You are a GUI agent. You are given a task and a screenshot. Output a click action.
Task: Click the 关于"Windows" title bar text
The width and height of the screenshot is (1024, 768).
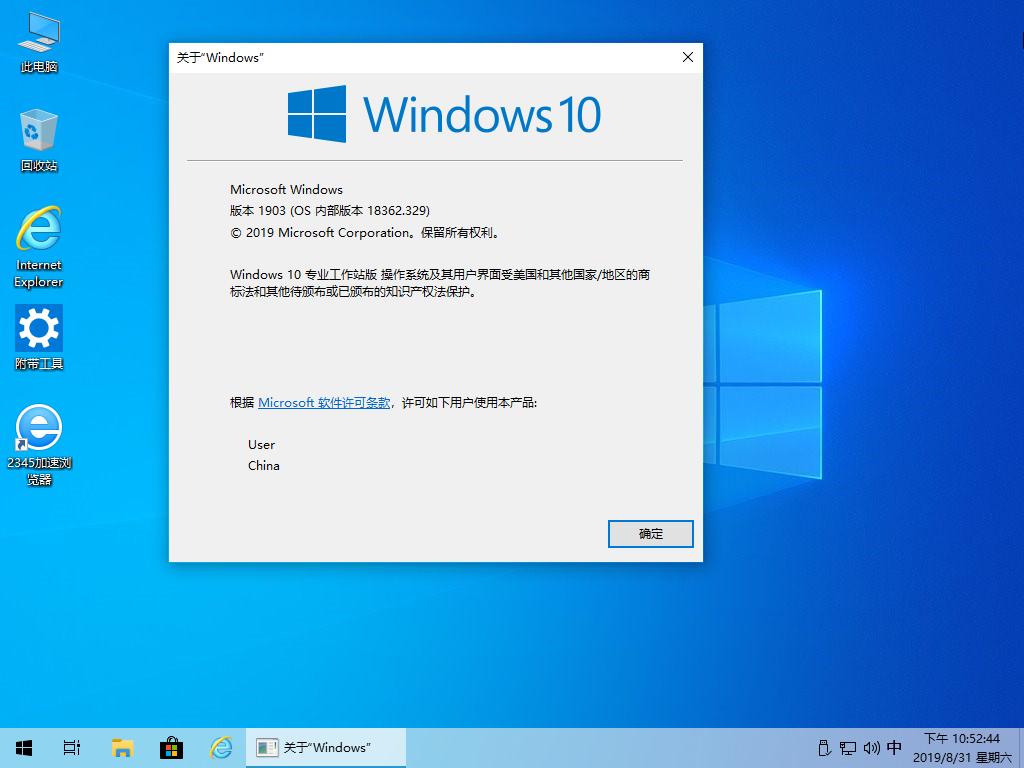point(220,57)
